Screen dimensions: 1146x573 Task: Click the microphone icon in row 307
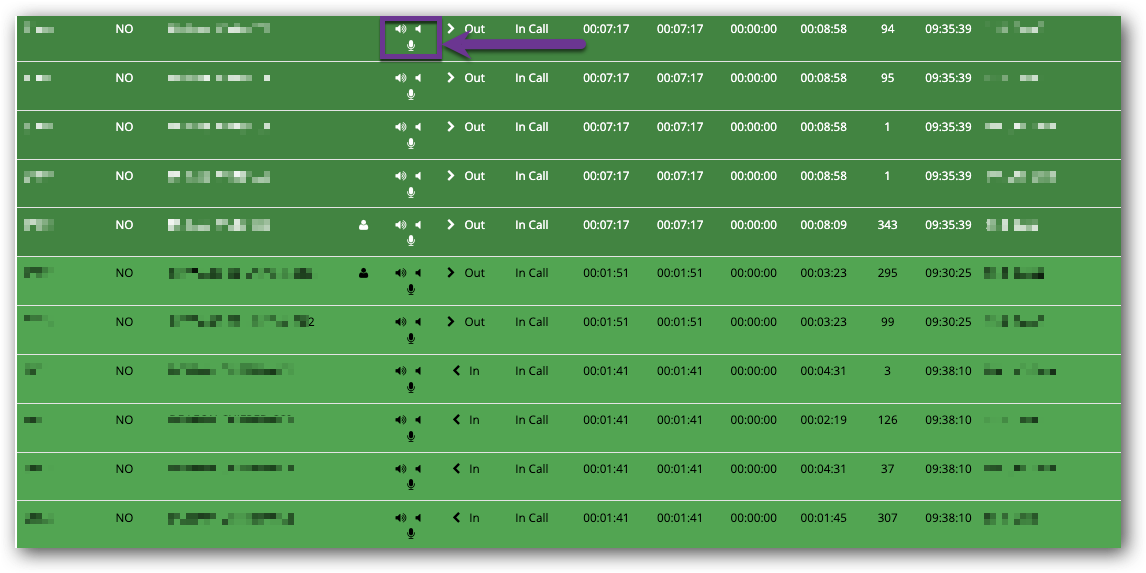(x=411, y=534)
